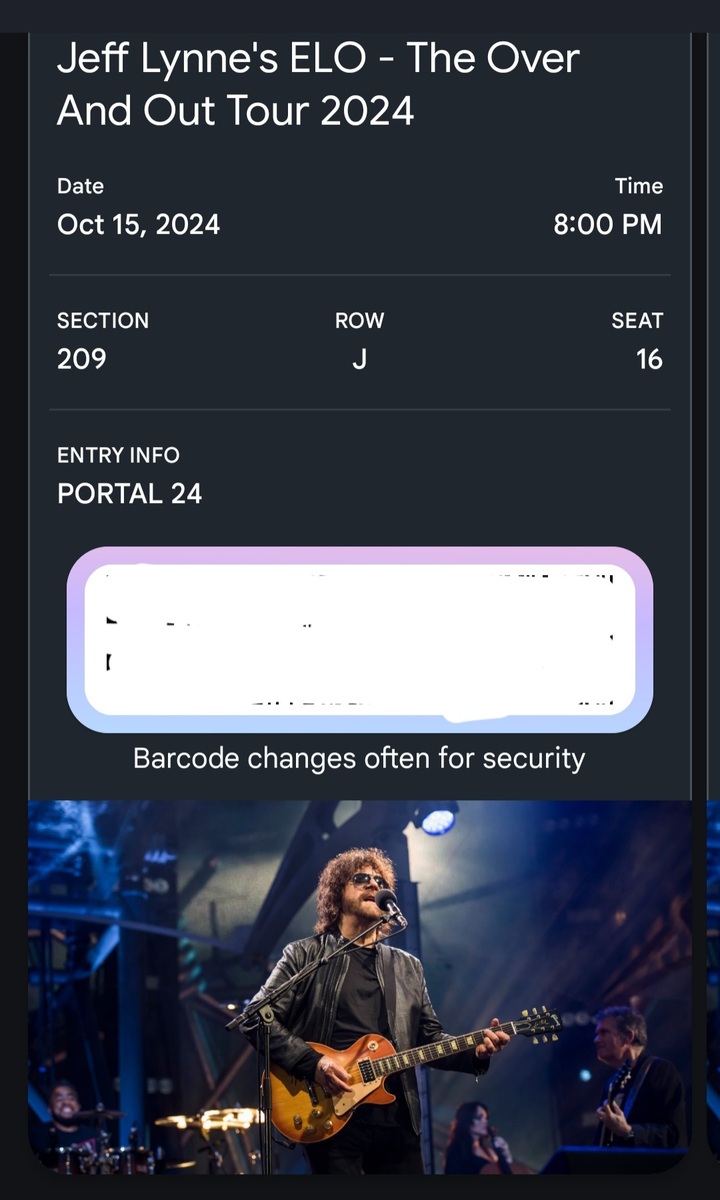This screenshot has width=720, height=1200.
Task: Select SEAT 16
Action: click(x=650, y=359)
